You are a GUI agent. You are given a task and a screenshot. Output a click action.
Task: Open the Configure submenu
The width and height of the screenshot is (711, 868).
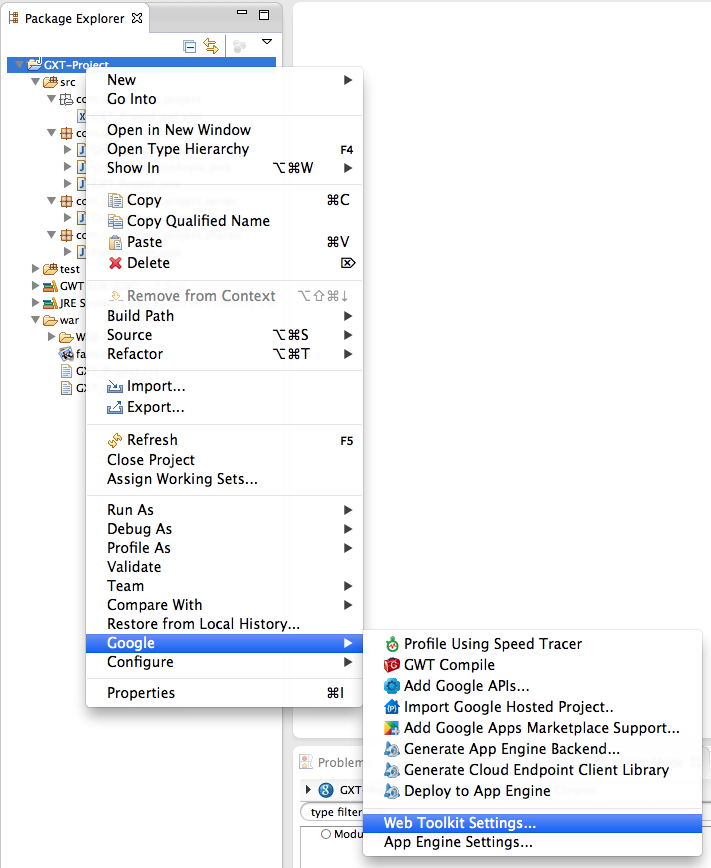click(x=224, y=662)
